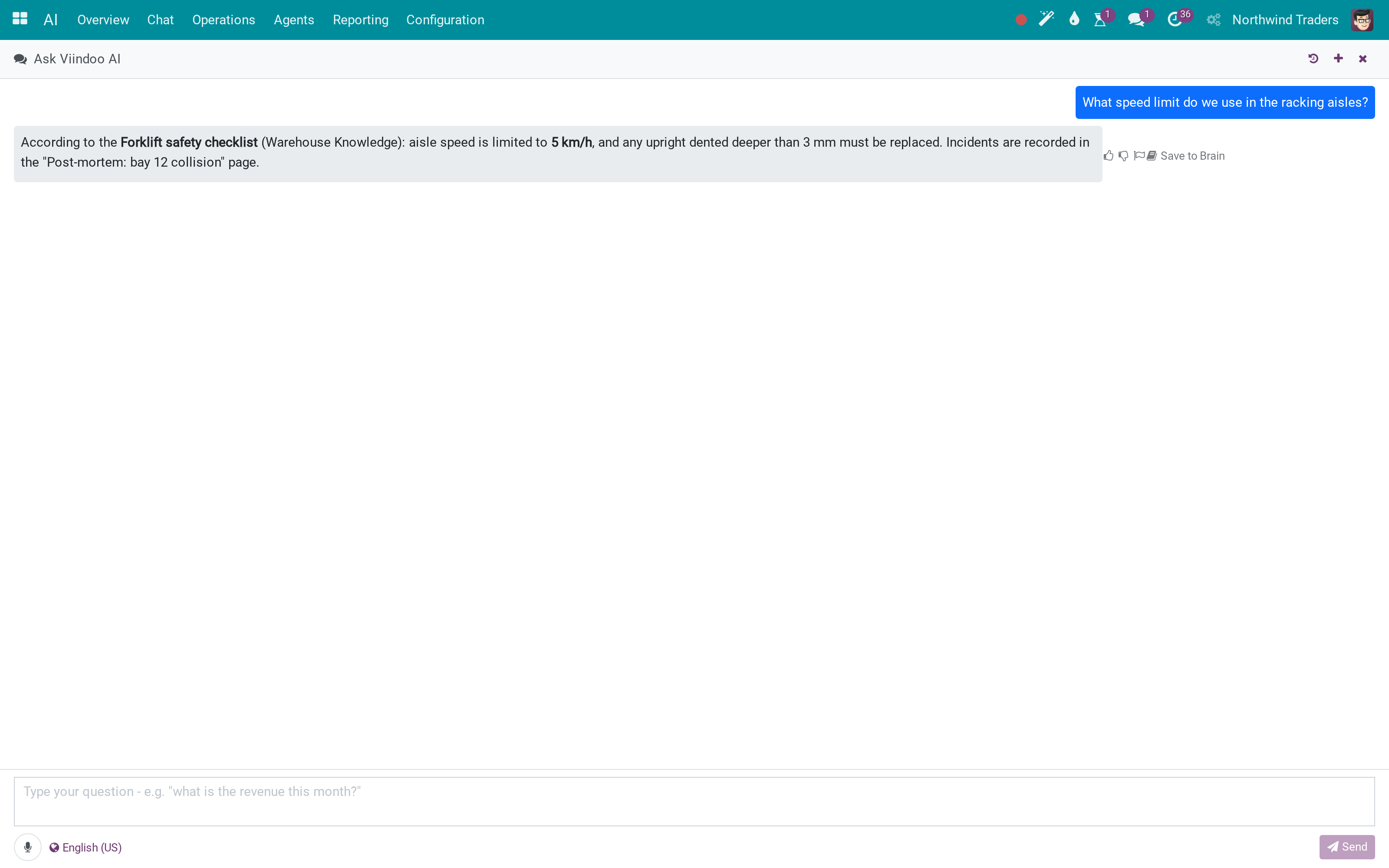Open the main apps grid menu
Viewport: 1389px width, 868px height.
point(20,20)
